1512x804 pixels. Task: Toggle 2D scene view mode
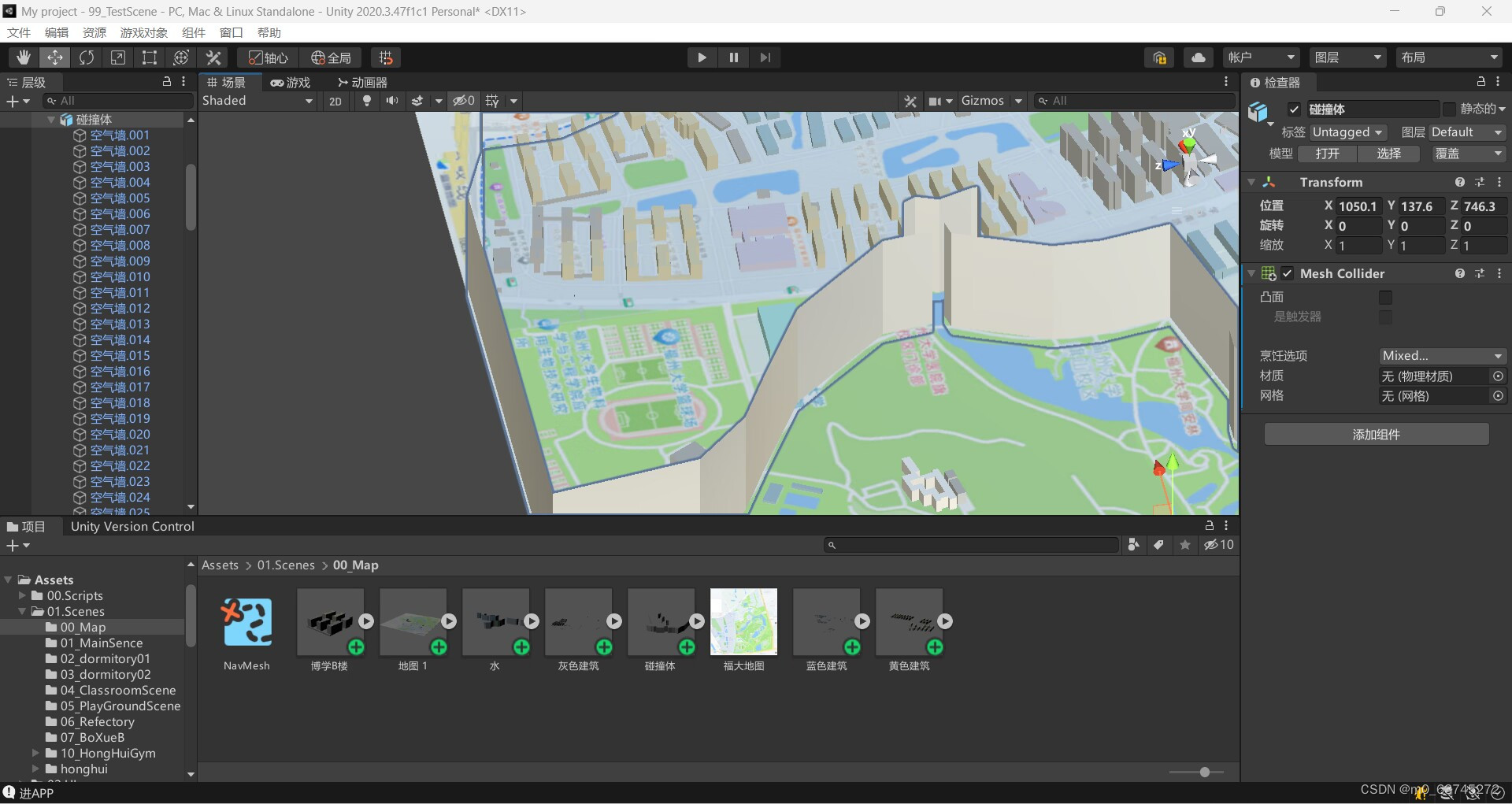point(335,101)
